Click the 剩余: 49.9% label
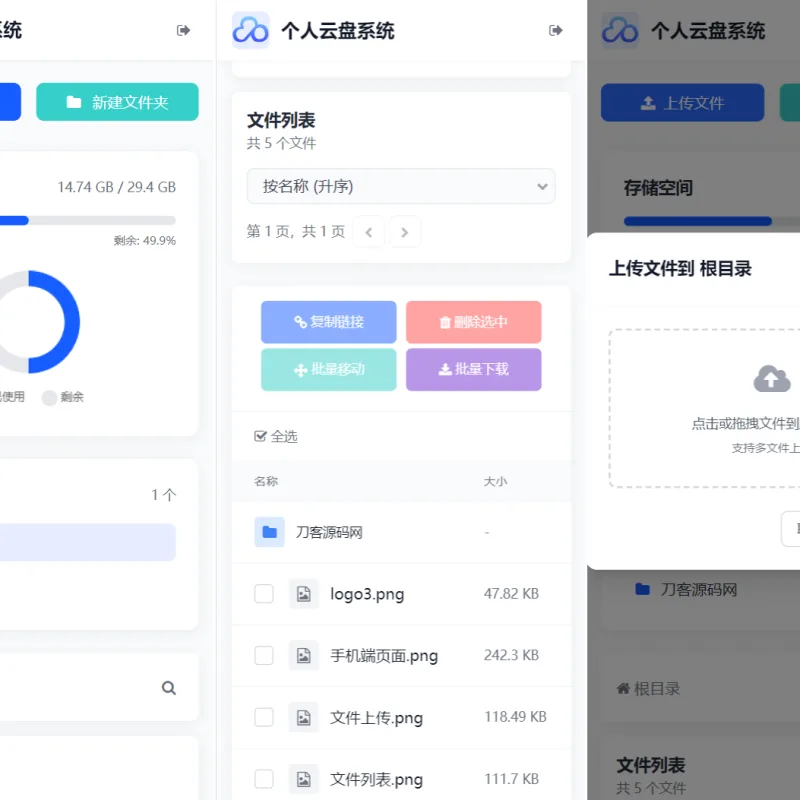The width and height of the screenshot is (800, 800). tap(144, 240)
